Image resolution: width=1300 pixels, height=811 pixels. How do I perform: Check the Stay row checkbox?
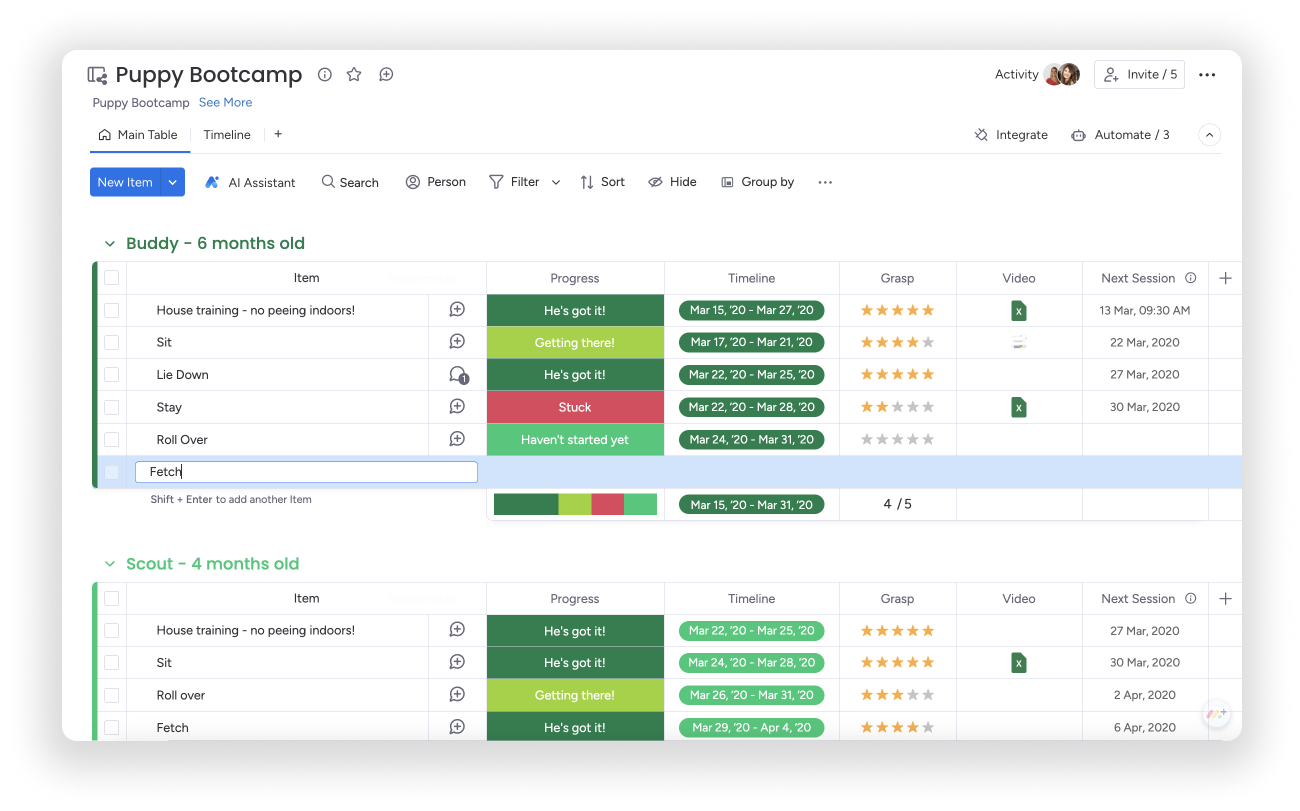(x=111, y=407)
